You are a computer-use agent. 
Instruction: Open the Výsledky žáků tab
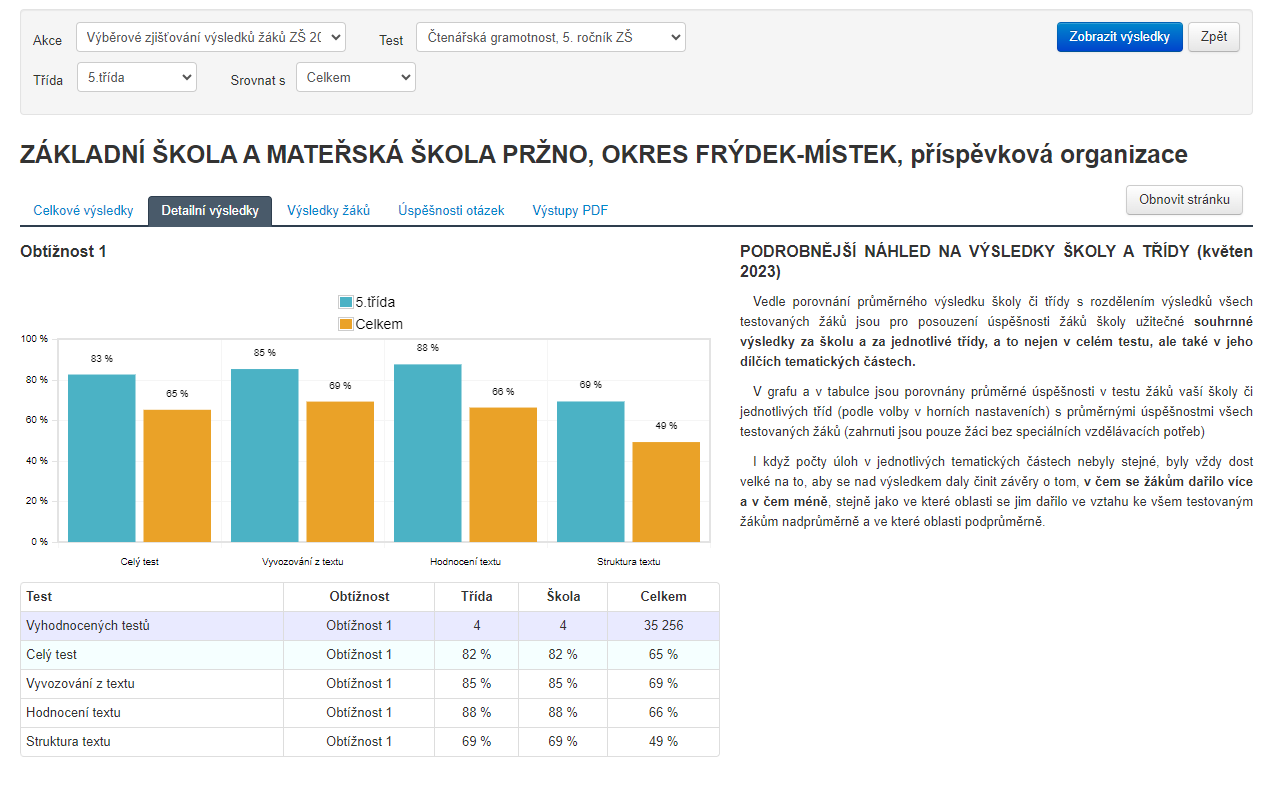point(328,211)
